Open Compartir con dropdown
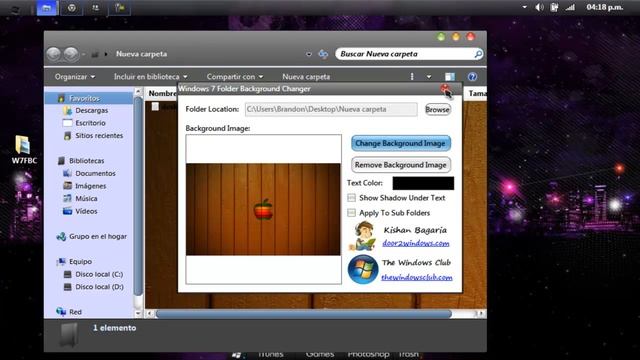Viewport: 640px width, 360px height. (x=235, y=77)
